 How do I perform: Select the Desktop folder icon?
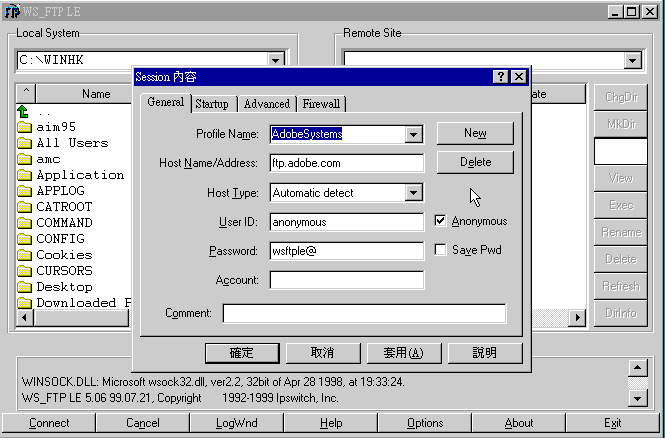[24, 287]
